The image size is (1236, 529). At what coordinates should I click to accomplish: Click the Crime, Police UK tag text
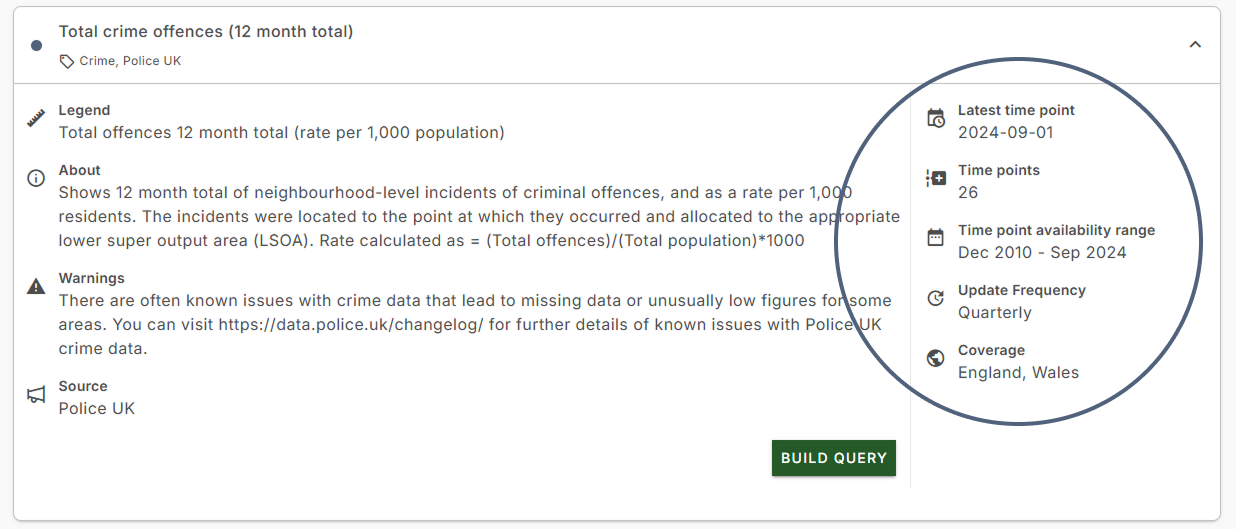tap(130, 61)
